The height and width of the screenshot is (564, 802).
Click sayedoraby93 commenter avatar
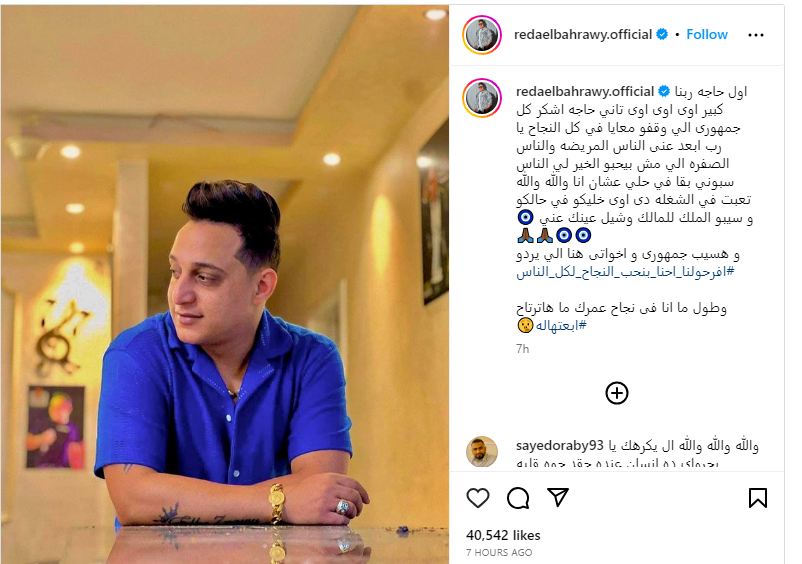pyautogui.click(x=482, y=452)
